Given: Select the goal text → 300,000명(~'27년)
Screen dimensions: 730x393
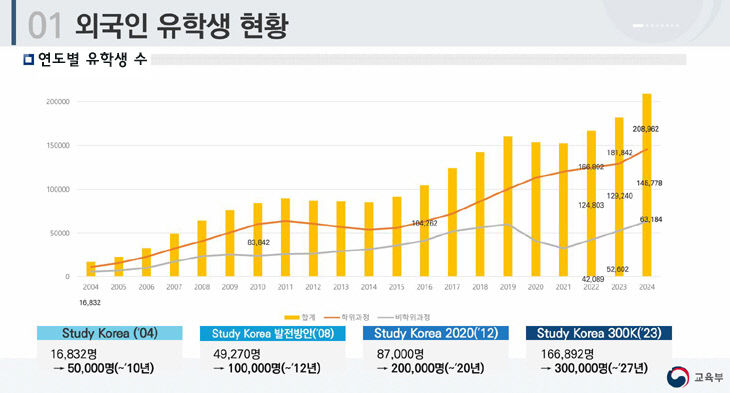Looking at the screenshot, I should click(594, 368).
